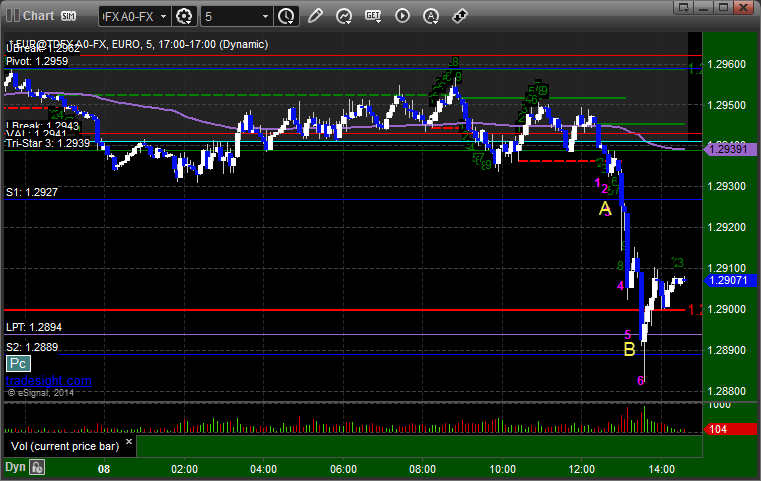Click the 10:00 time axis label
Screen dimensions: 761x481
pyautogui.click(x=502, y=469)
